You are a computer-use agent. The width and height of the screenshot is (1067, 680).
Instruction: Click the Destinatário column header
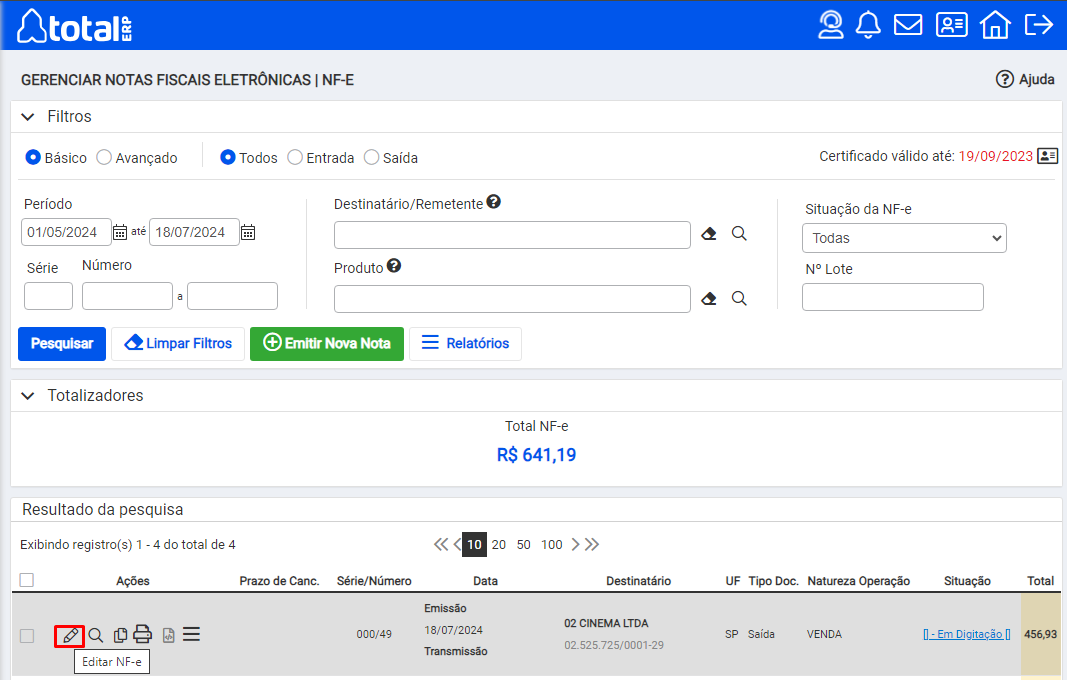638,581
